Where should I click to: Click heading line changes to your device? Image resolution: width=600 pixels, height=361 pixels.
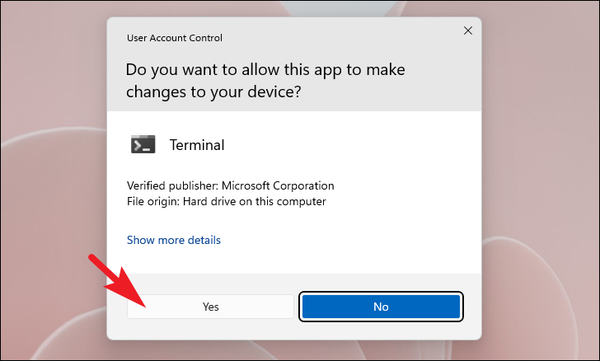pyautogui.click(x=214, y=92)
